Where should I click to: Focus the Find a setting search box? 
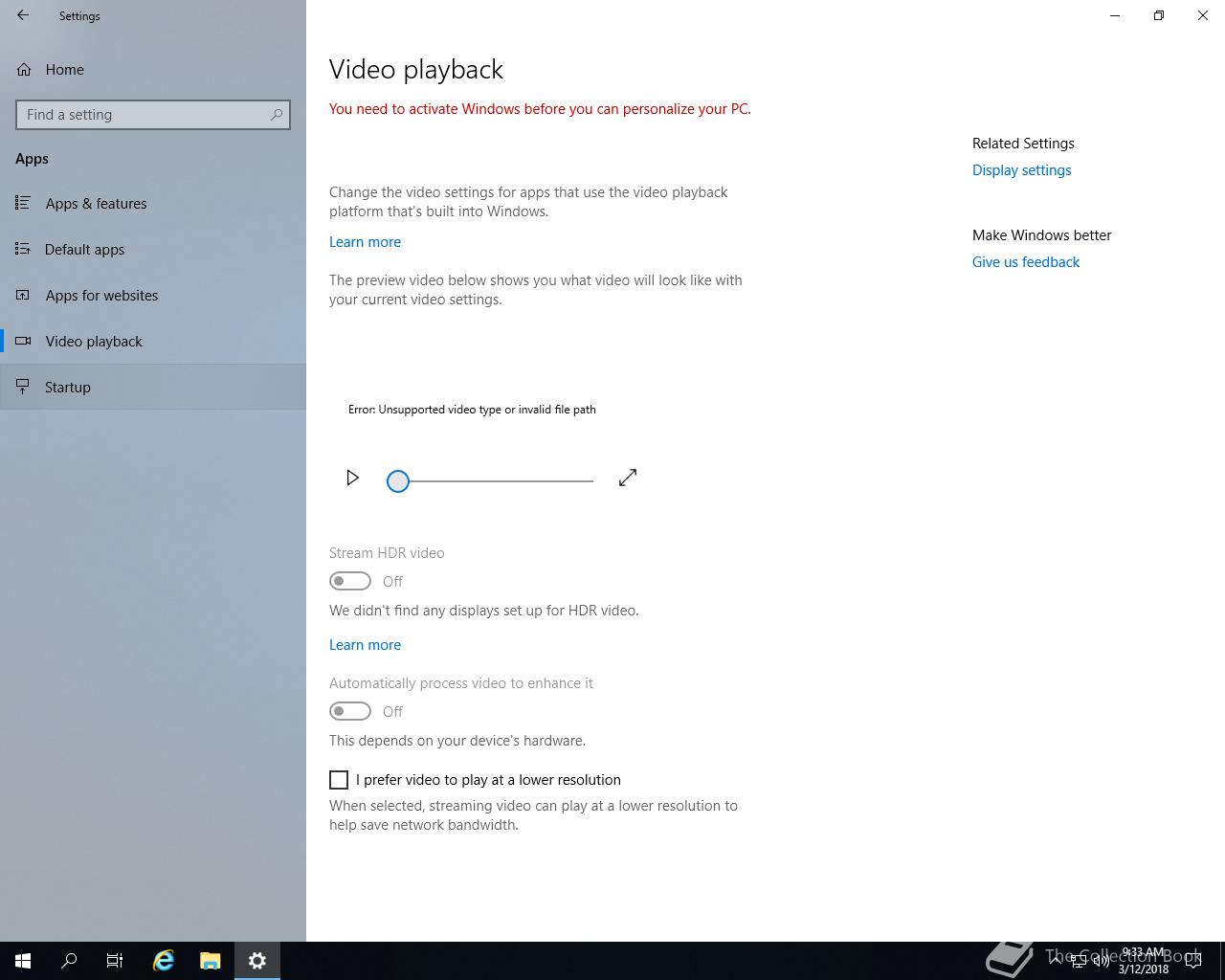click(x=153, y=115)
